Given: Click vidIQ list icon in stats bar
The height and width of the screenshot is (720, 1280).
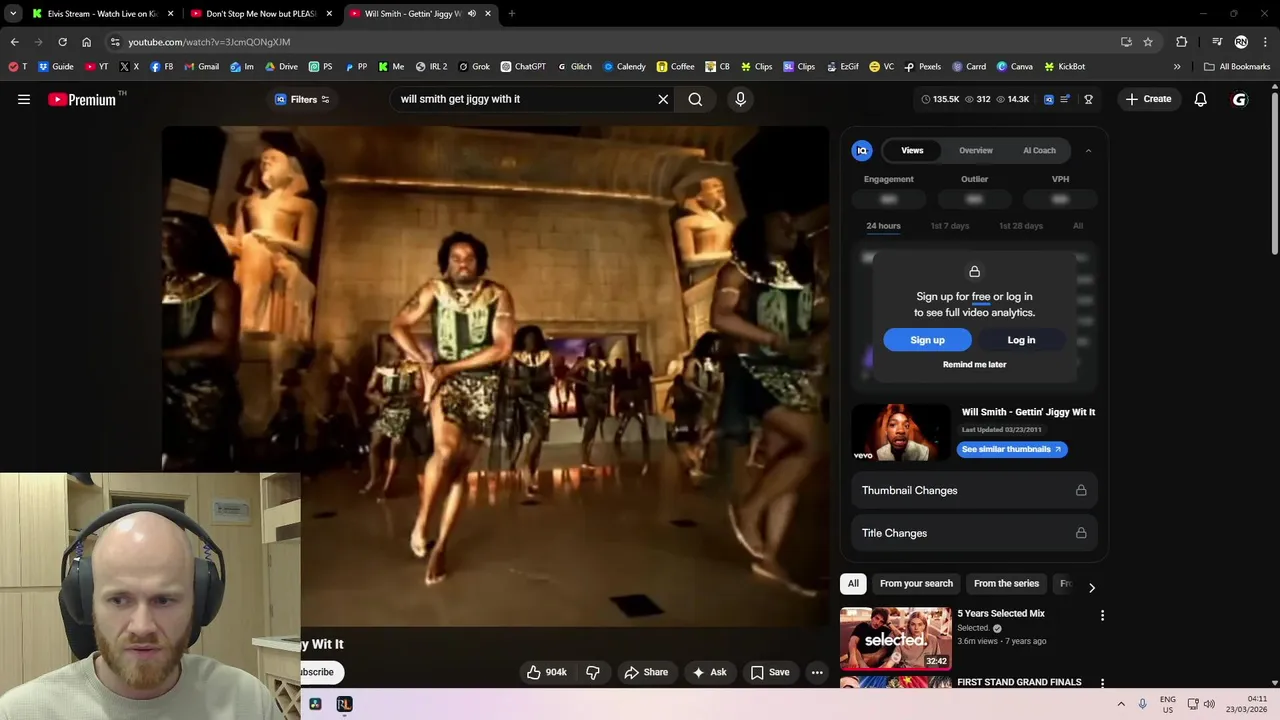Looking at the screenshot, I should click(x=1066, y=99).
